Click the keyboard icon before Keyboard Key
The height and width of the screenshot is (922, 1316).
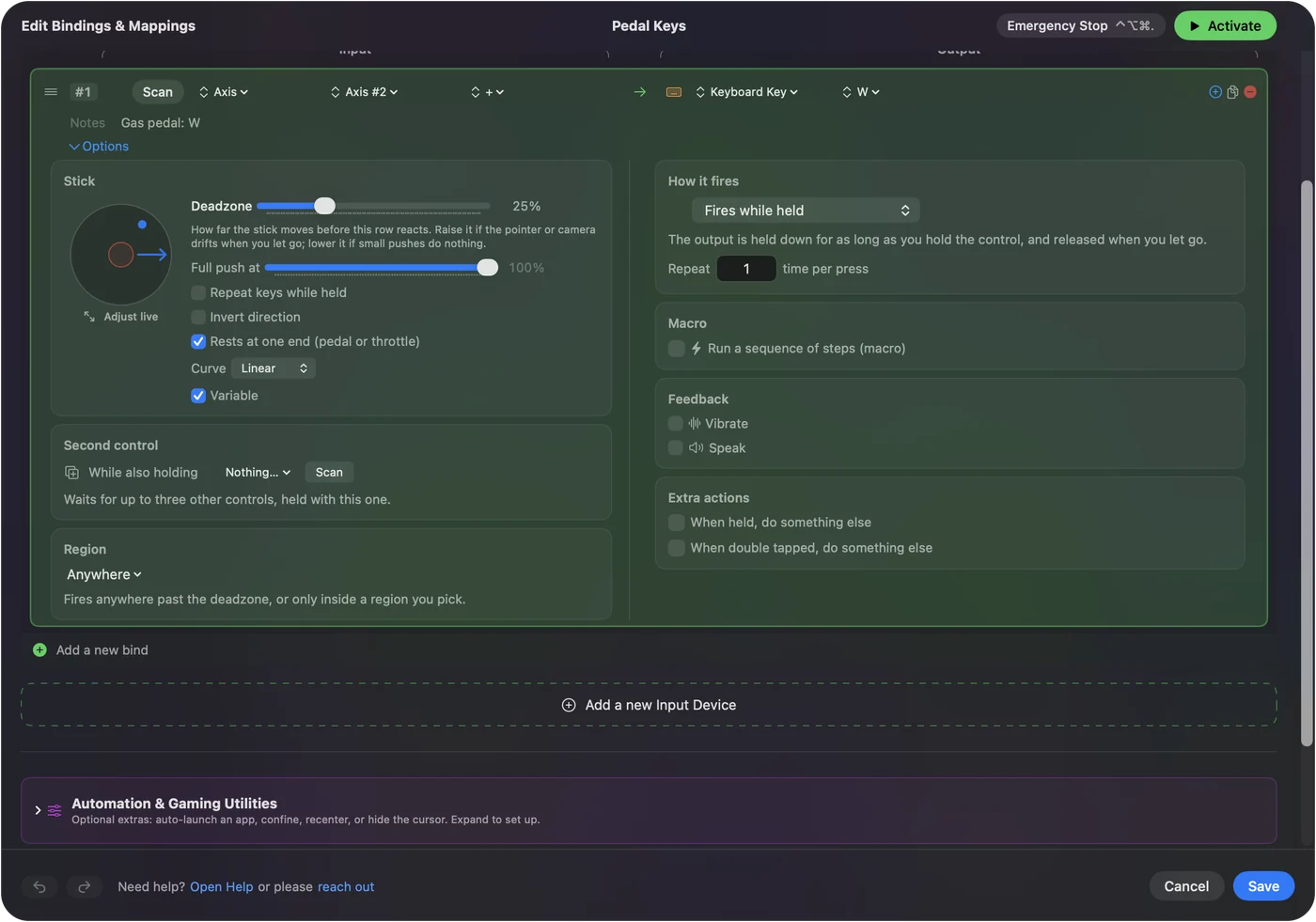click(x=674, y=92)
